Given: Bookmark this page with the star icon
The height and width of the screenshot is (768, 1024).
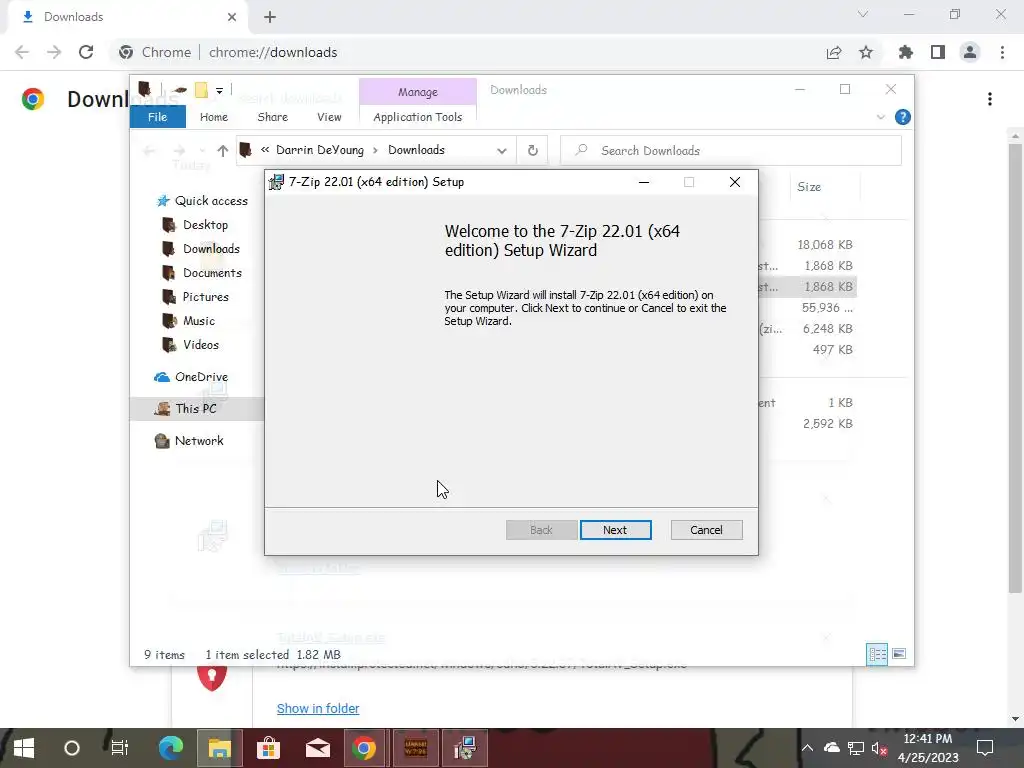Looking at the screenshot, I should click(x=866, y=52).
